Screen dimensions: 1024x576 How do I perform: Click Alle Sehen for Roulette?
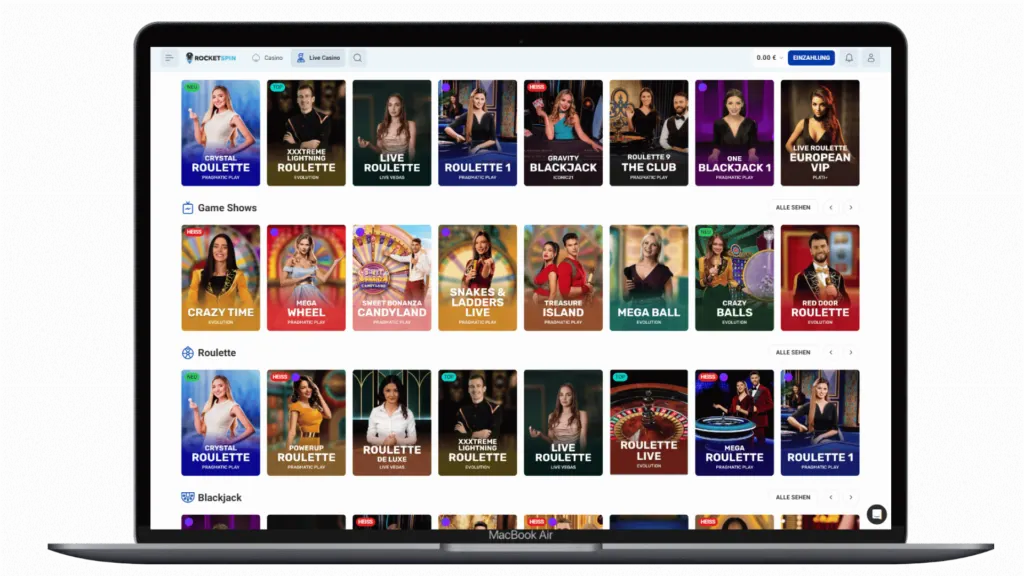tap(793, 353)
